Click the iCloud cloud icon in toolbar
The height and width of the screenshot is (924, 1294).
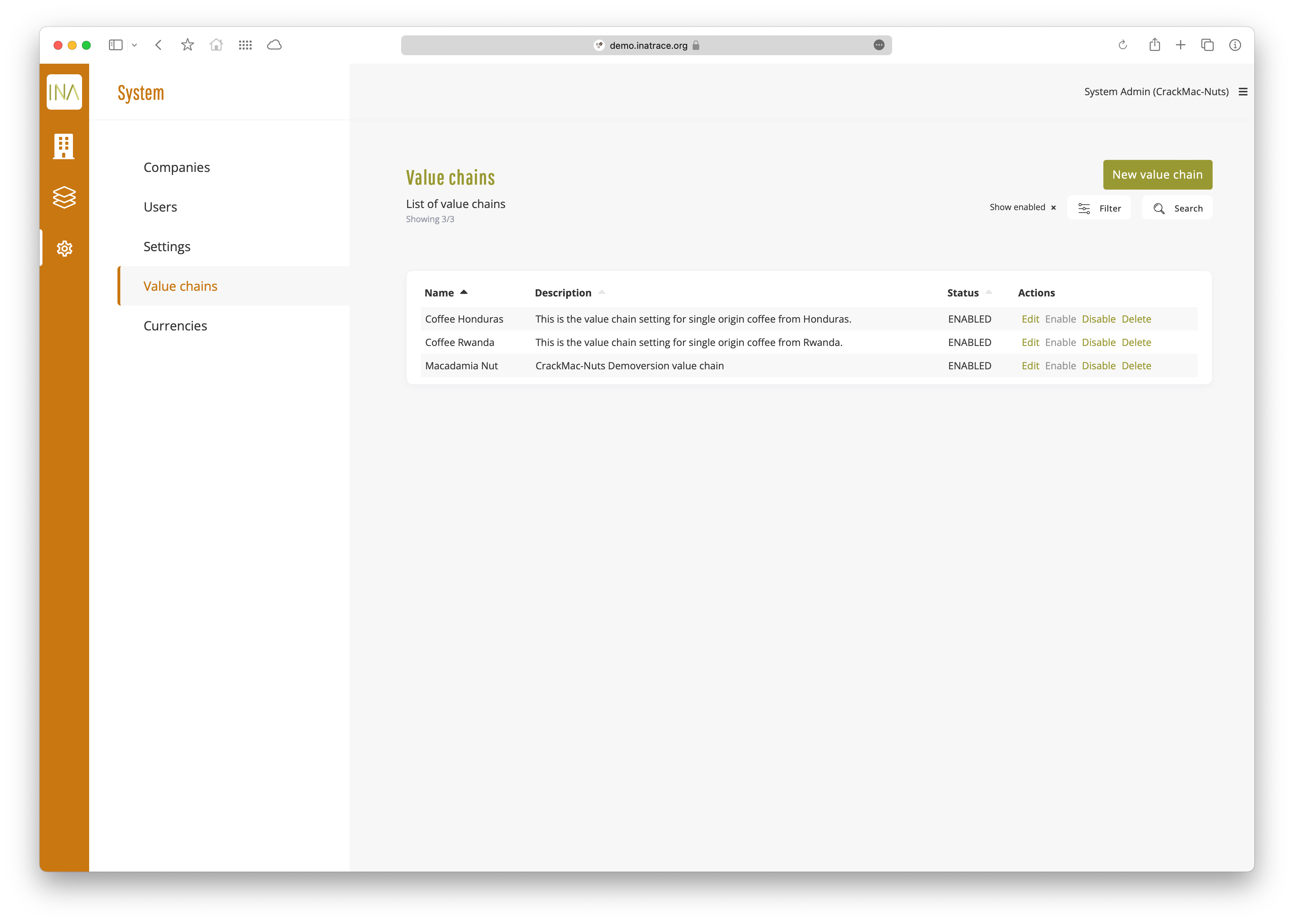click(274, 45)
